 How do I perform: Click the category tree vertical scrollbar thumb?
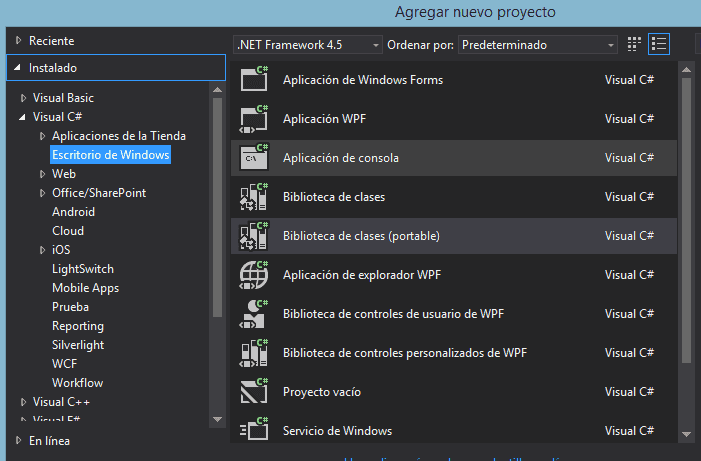pyautogui.click(x=218, y=207)
